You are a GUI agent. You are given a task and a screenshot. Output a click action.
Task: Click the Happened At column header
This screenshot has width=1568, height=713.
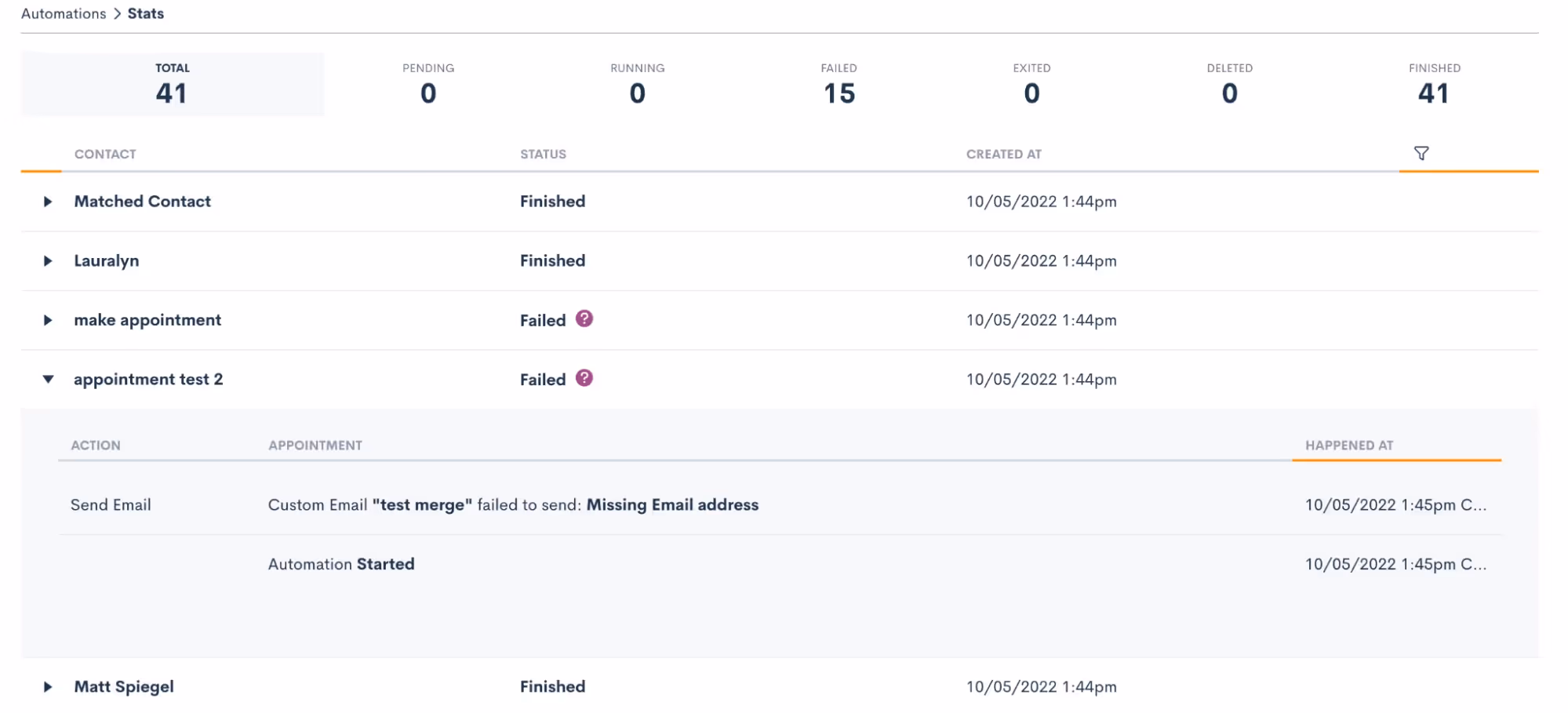pos(1348,446)
